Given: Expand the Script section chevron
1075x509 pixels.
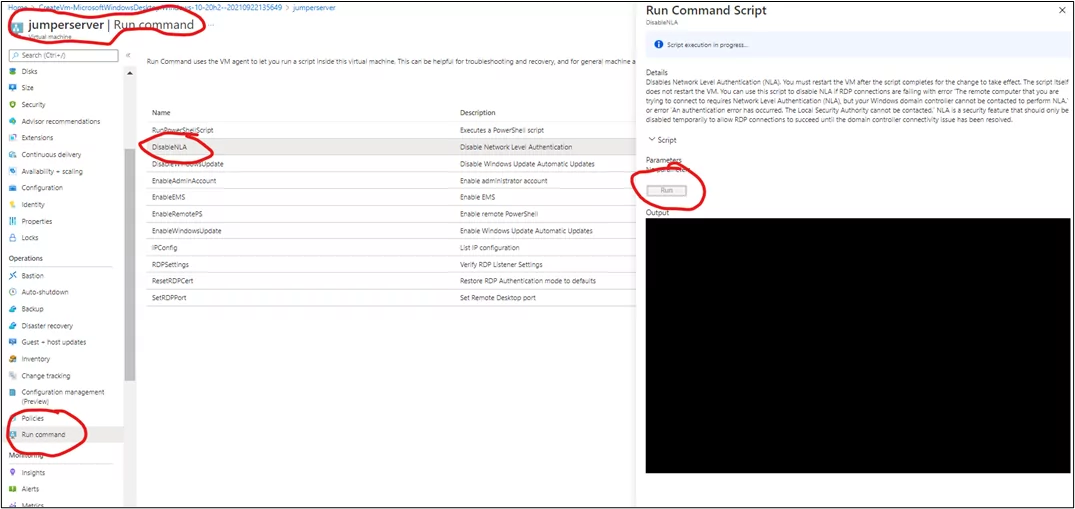Looking at the screenshot, I should (651, 140).
